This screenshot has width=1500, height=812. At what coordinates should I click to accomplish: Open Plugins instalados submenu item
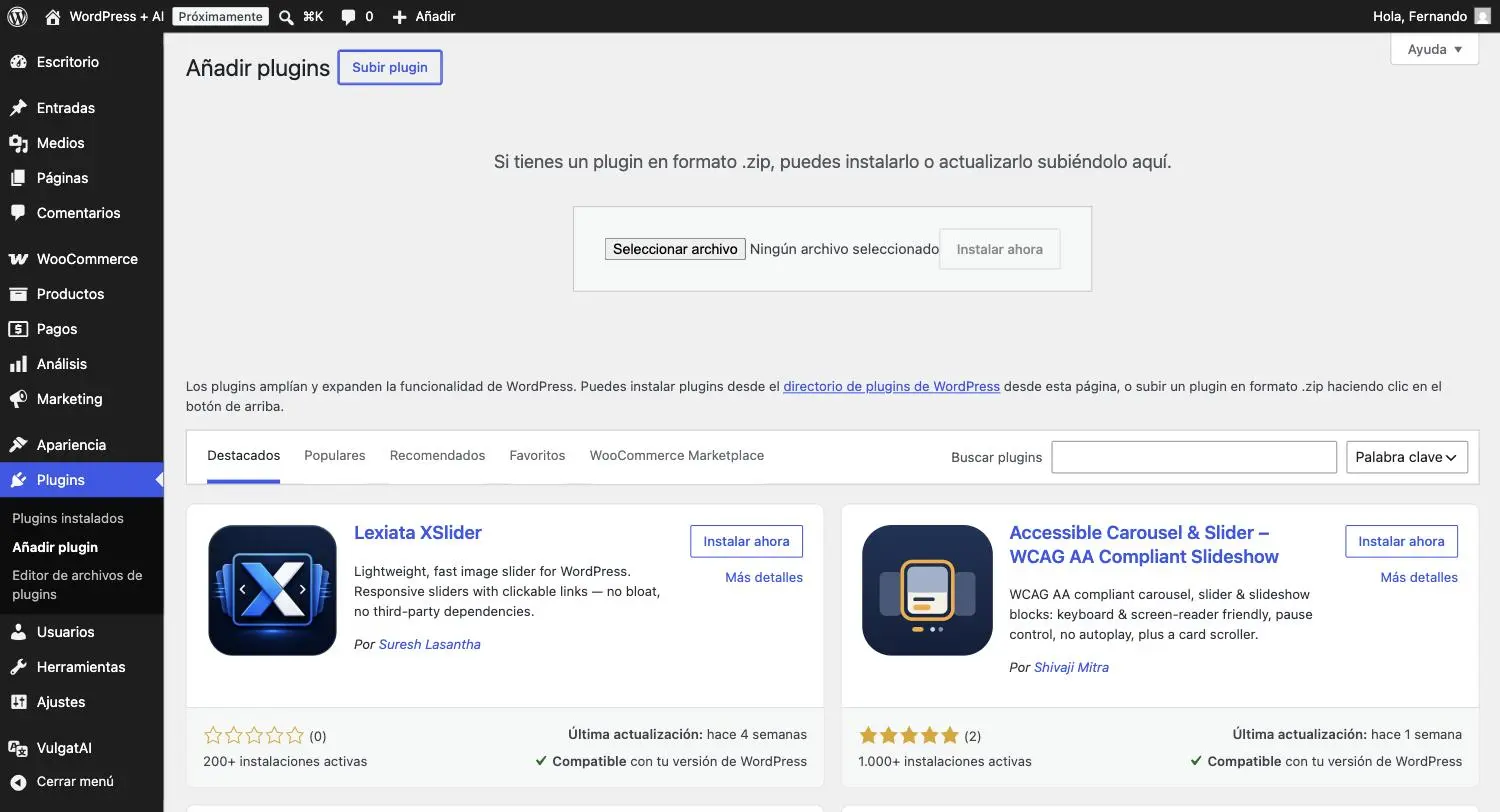click(68, 519)
